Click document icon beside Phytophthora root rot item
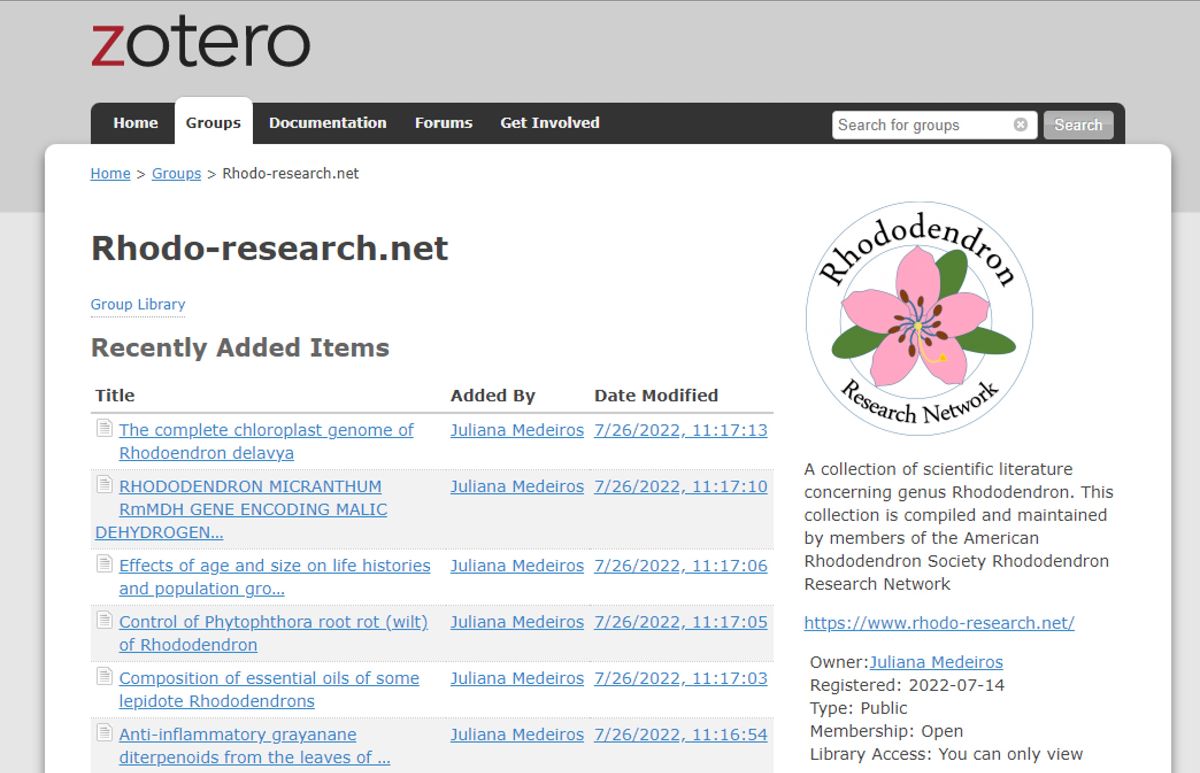Image resolution: width=1200 pixels, height=773 pixels. (x=104, y=619)
